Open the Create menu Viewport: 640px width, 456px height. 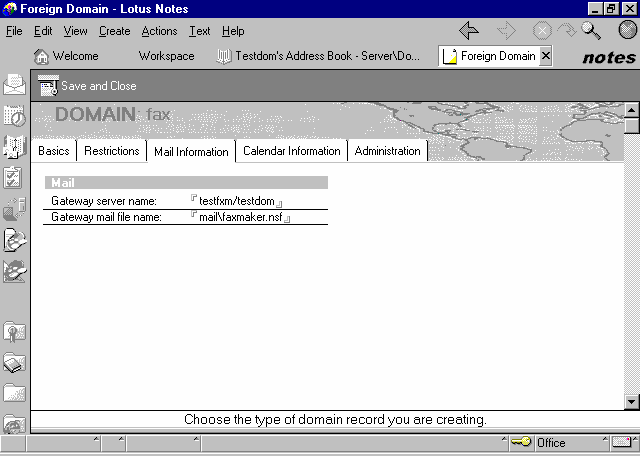[x=114, y=31]
